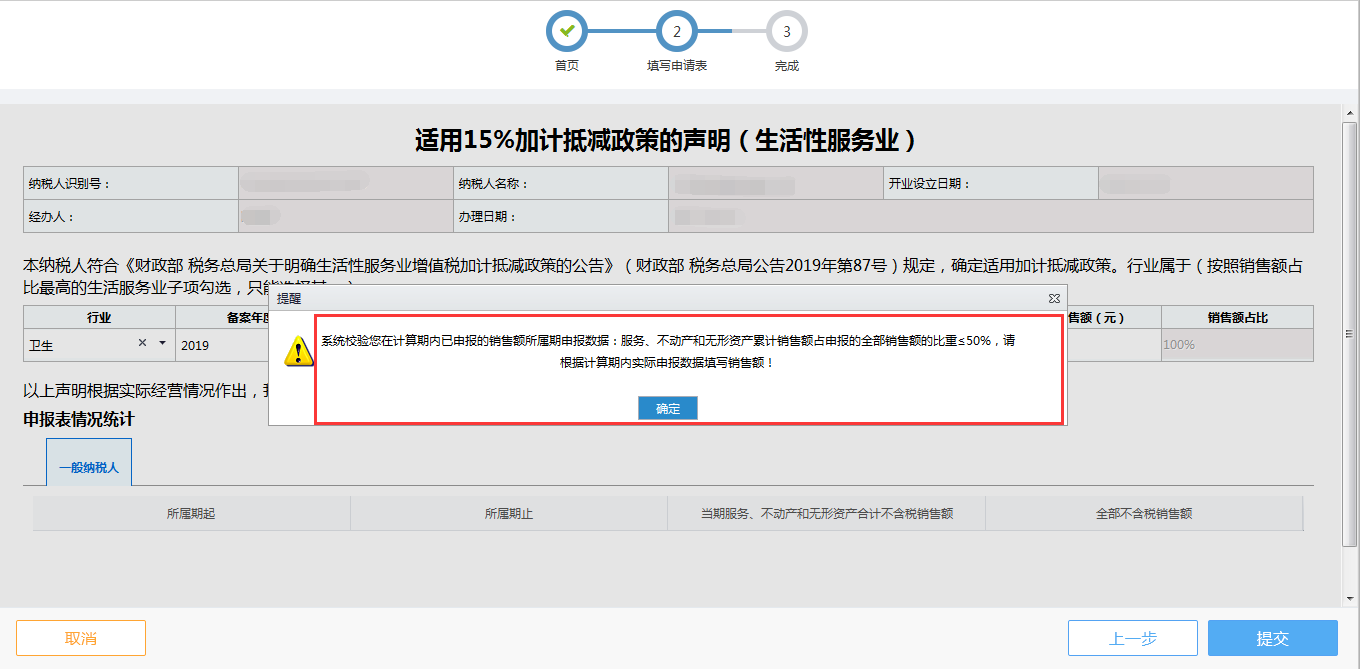Click 上一步 to go back

coord(1133,637)
